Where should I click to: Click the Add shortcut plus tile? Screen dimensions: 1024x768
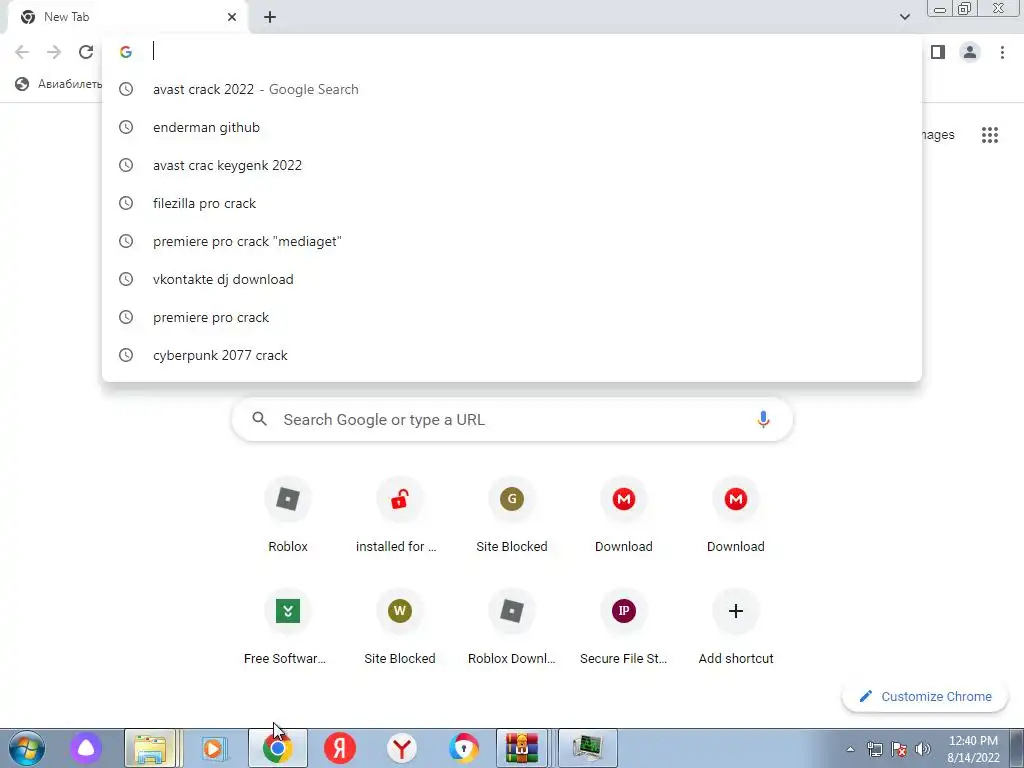[x=735, y=627]
